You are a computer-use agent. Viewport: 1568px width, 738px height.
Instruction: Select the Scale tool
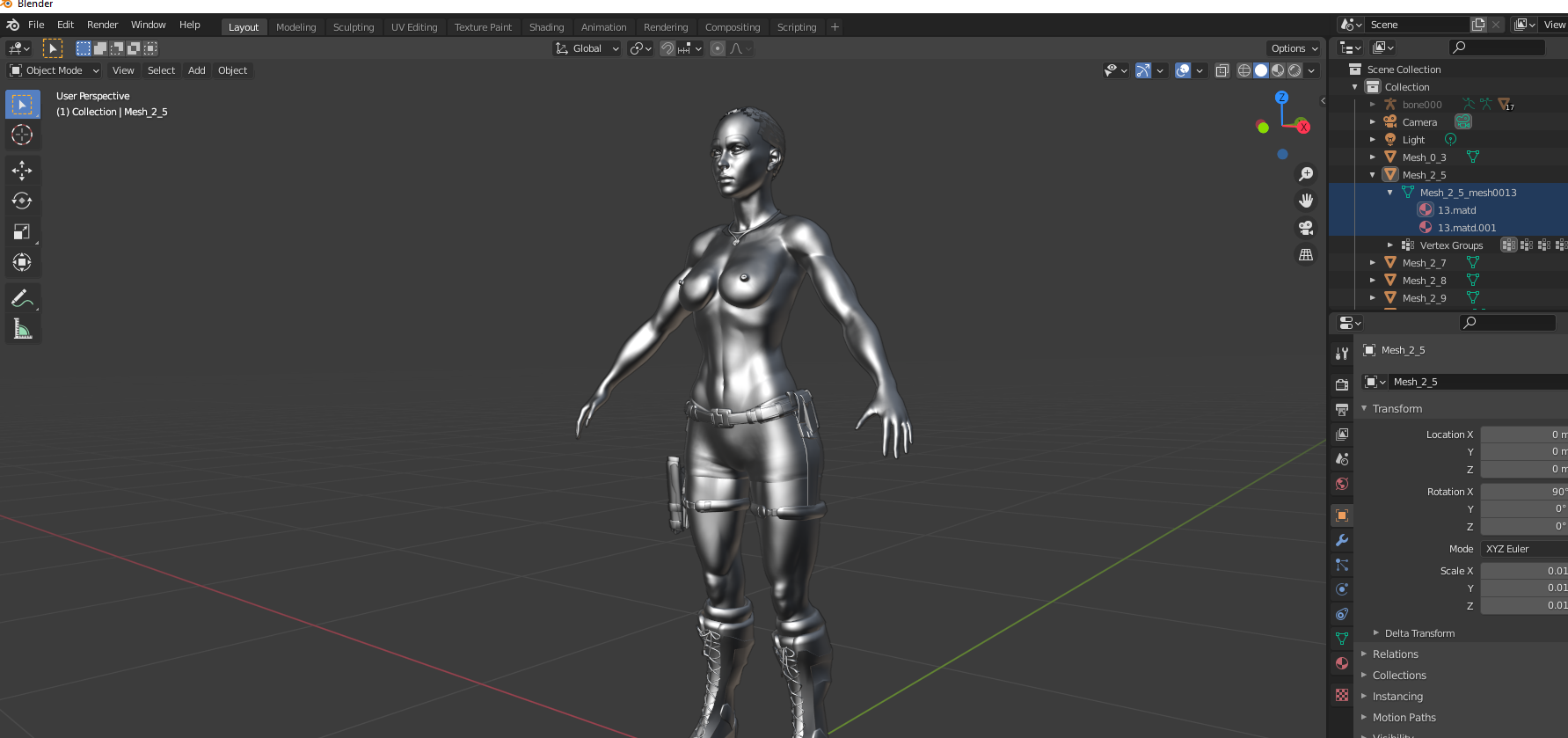pos(22,232)
